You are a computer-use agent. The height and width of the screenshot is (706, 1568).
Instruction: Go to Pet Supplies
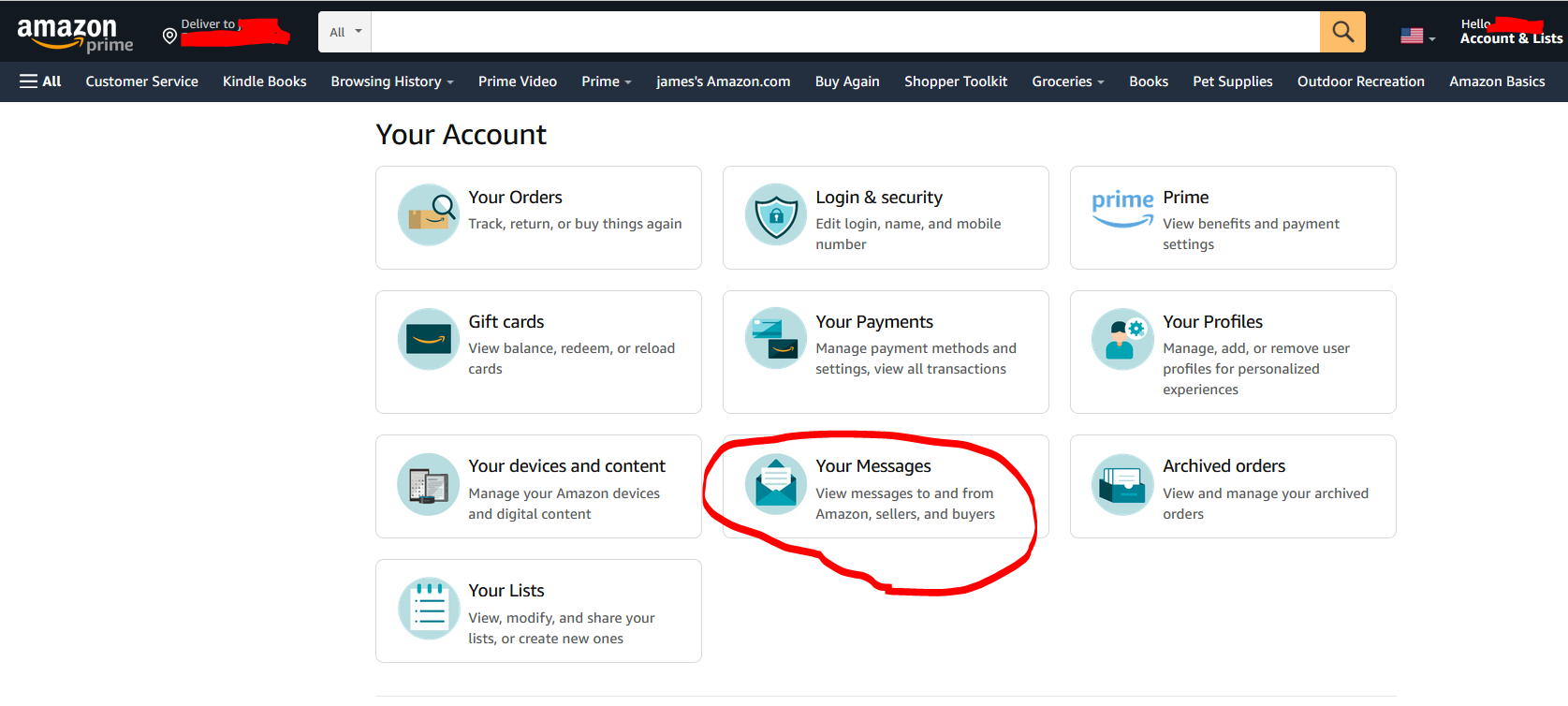tap(1233, 81)
